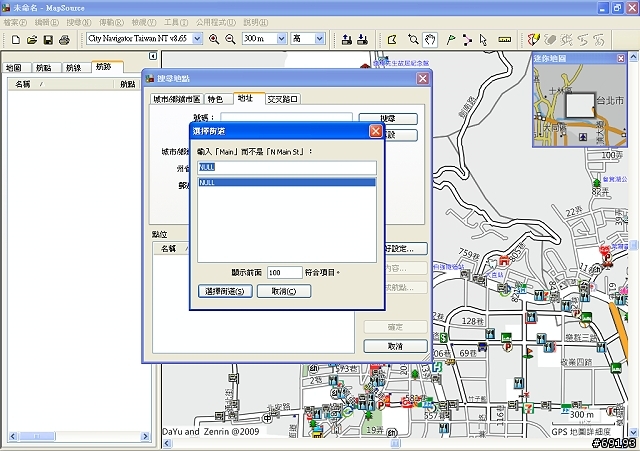Click the 搜尋 button in search place dialog
Screen dimensions: 640x451
point(388,119)
